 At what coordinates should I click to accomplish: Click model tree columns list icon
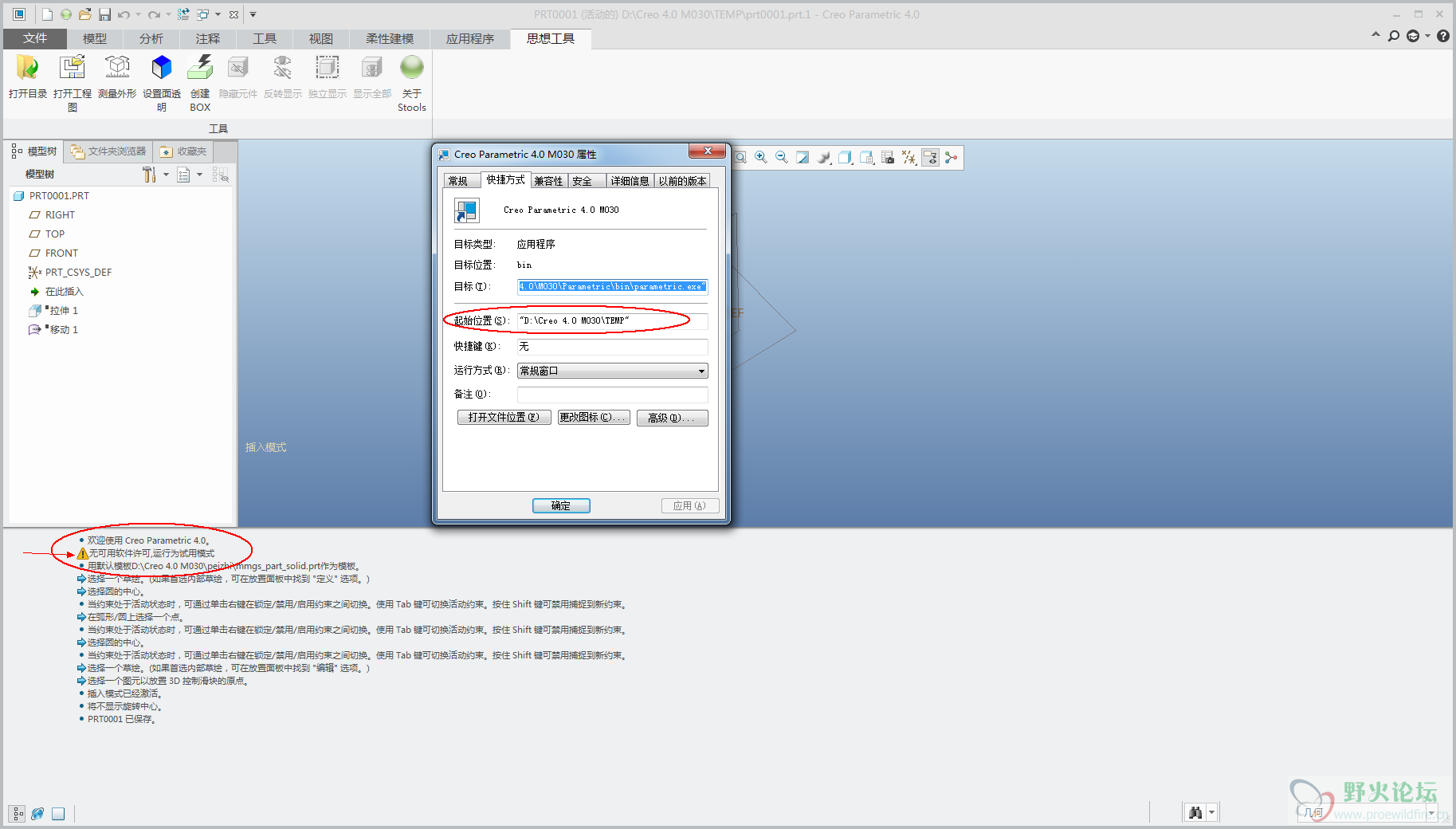point(183,175)
